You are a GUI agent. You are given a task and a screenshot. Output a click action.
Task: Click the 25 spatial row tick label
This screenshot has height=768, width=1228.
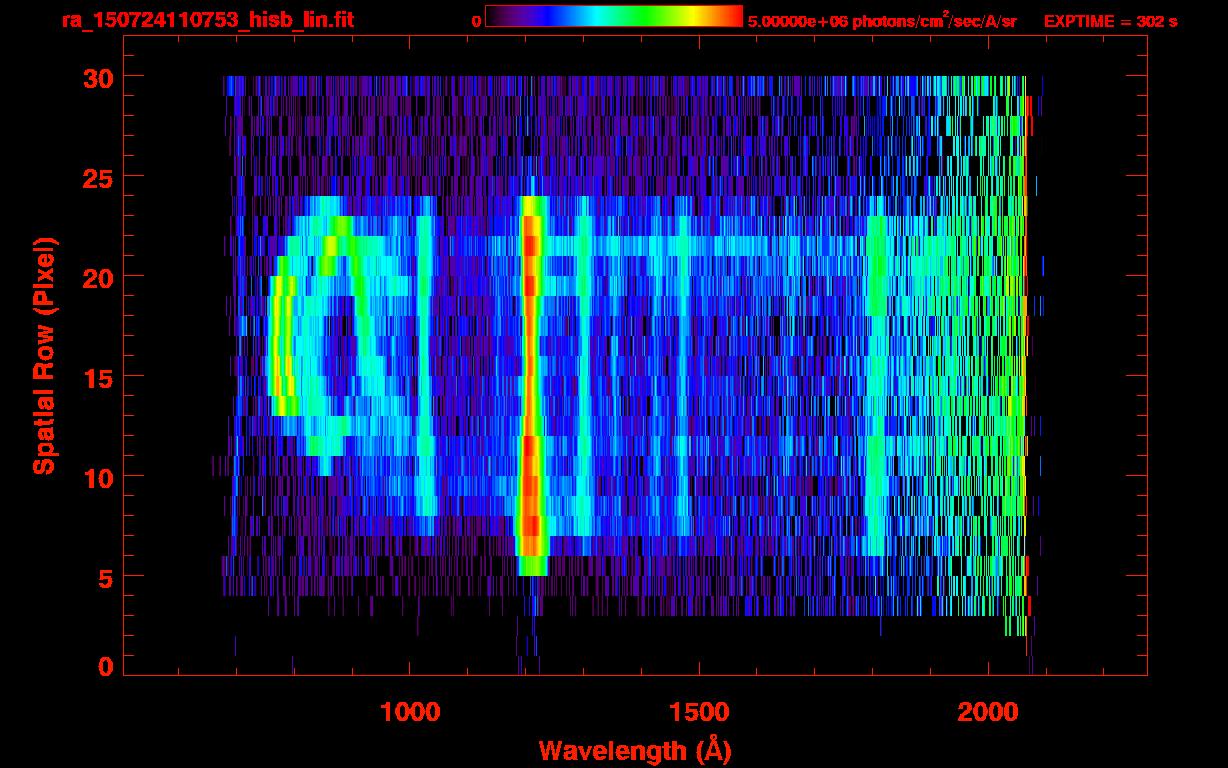(97, 177)
